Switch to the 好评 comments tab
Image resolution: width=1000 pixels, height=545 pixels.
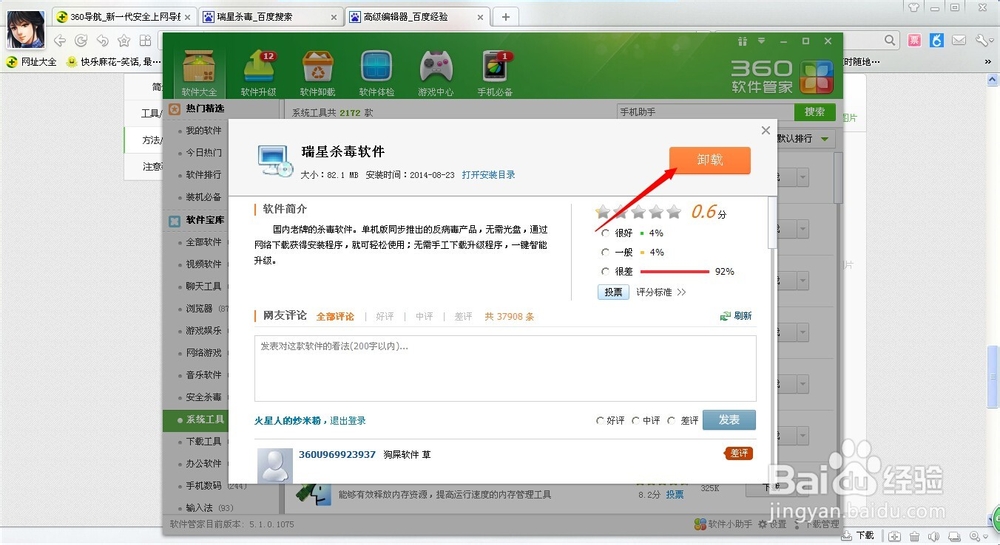click(385, 316)
